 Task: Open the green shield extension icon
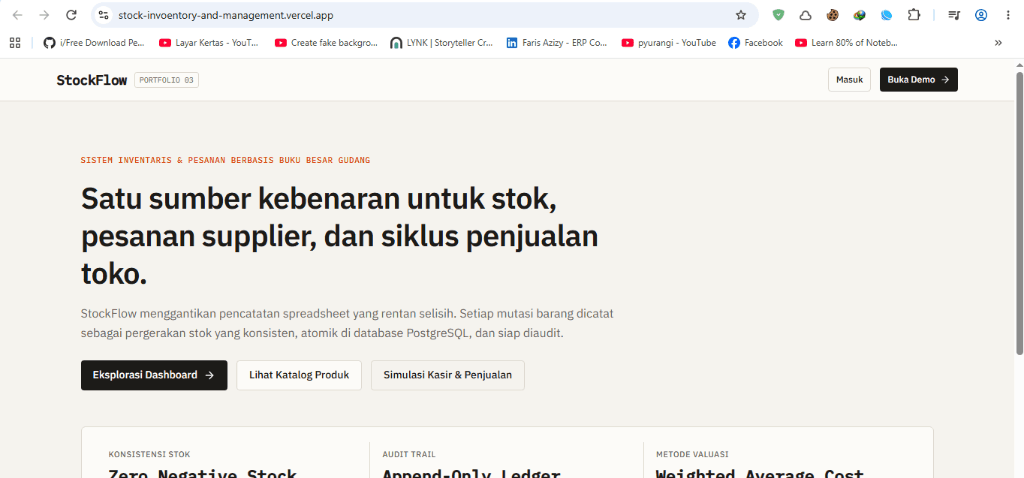778,15
